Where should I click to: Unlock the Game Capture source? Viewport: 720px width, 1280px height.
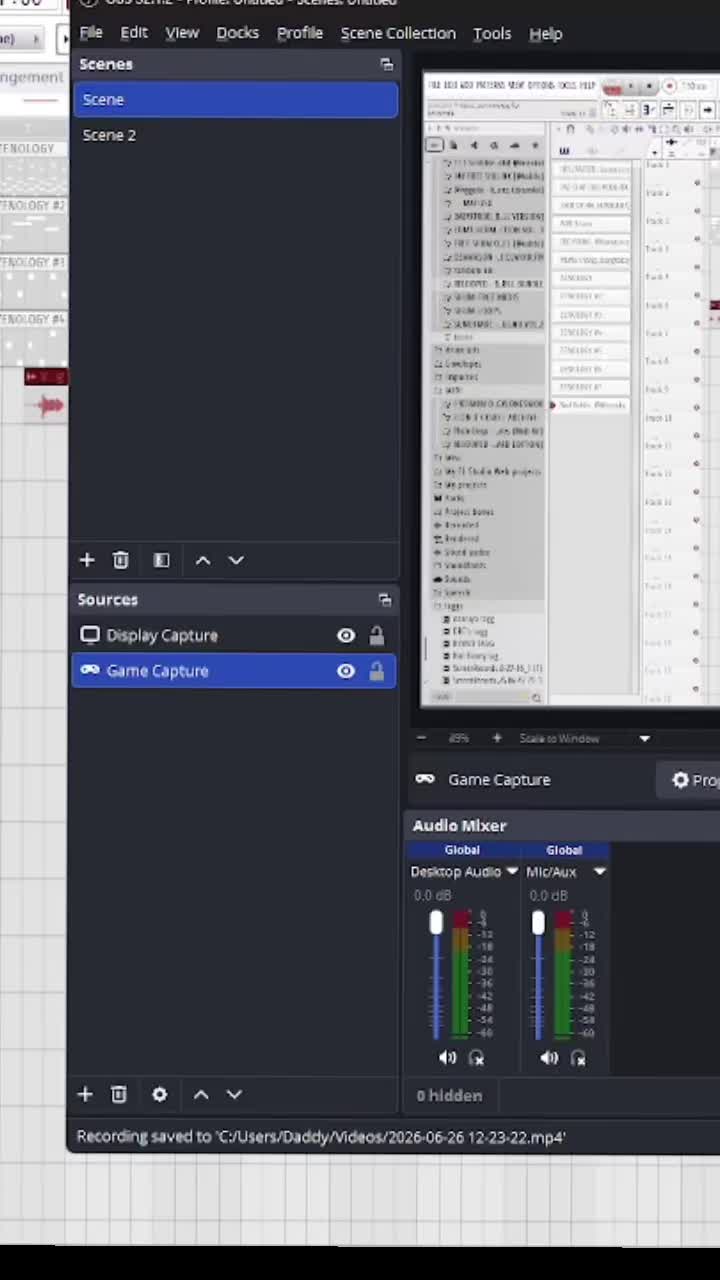376,671
